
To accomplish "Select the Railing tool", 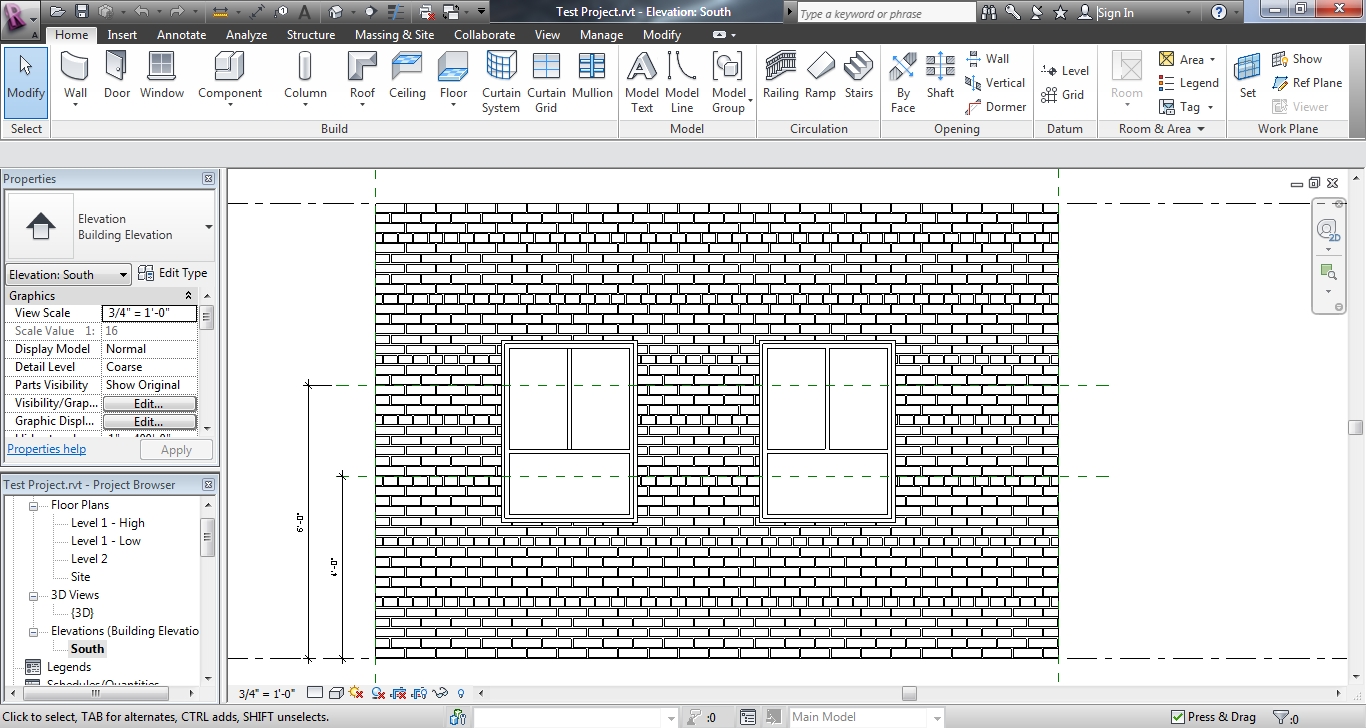I will tap(780, 77).
